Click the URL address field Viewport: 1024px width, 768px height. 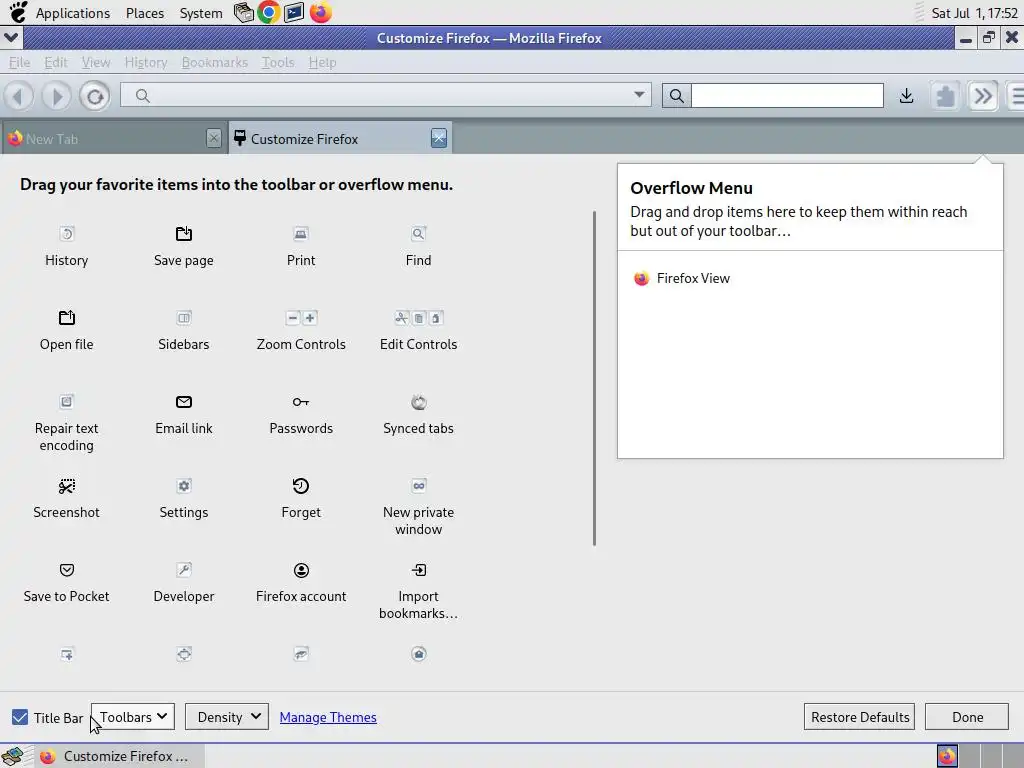point(385,96)
